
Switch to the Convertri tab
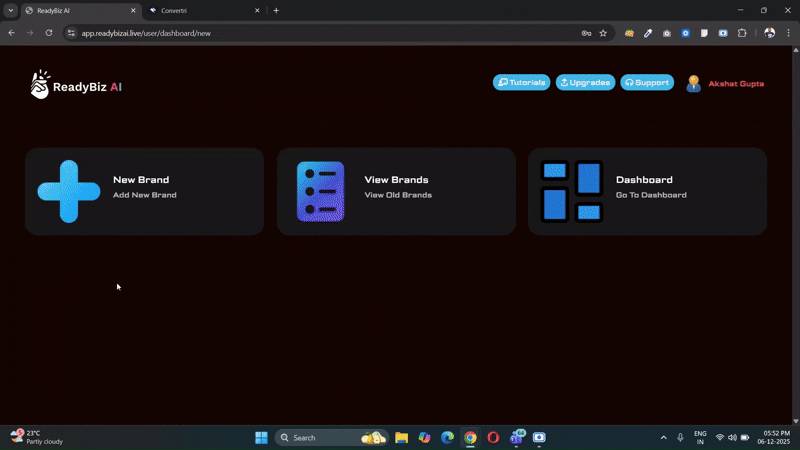coord(204,10)
